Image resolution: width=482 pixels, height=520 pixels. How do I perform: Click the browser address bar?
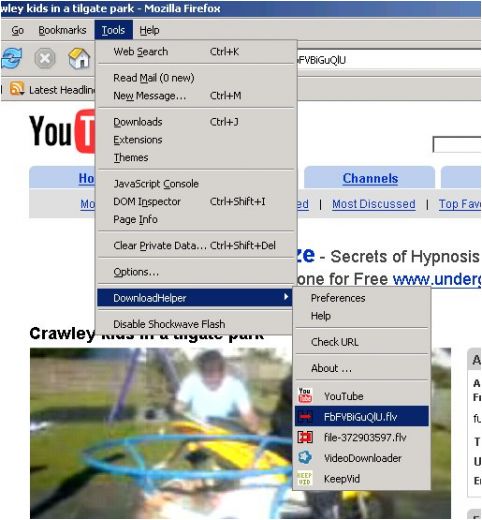tap(388, 60)
